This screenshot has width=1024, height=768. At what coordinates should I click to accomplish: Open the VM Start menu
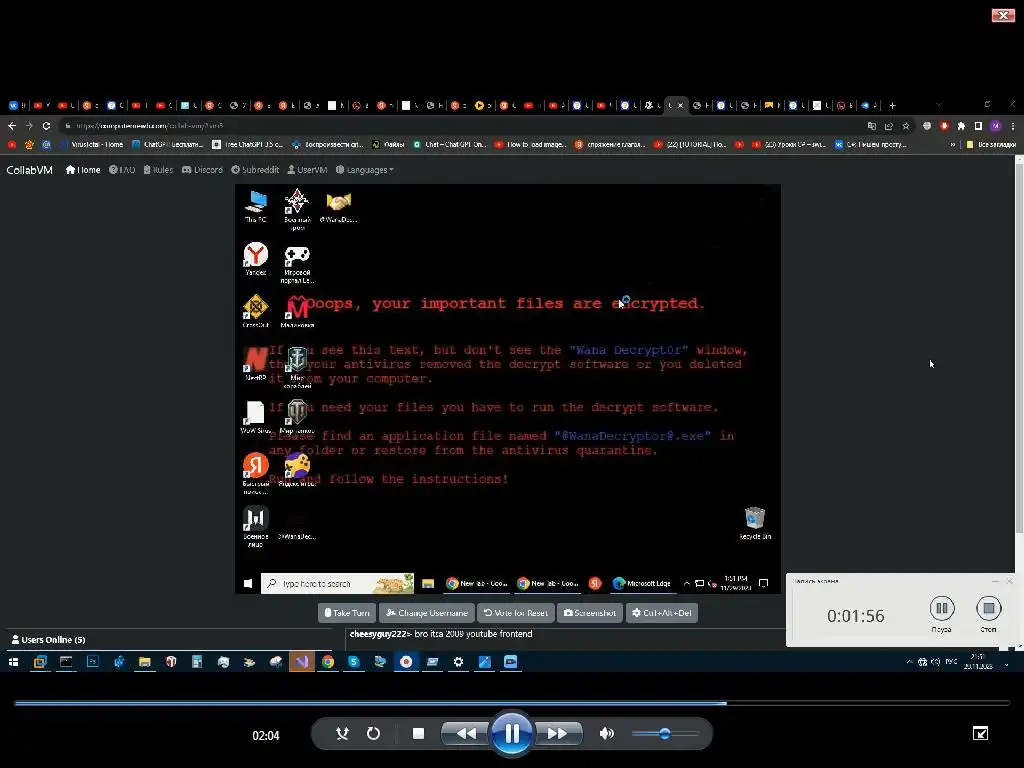[248, 583]
